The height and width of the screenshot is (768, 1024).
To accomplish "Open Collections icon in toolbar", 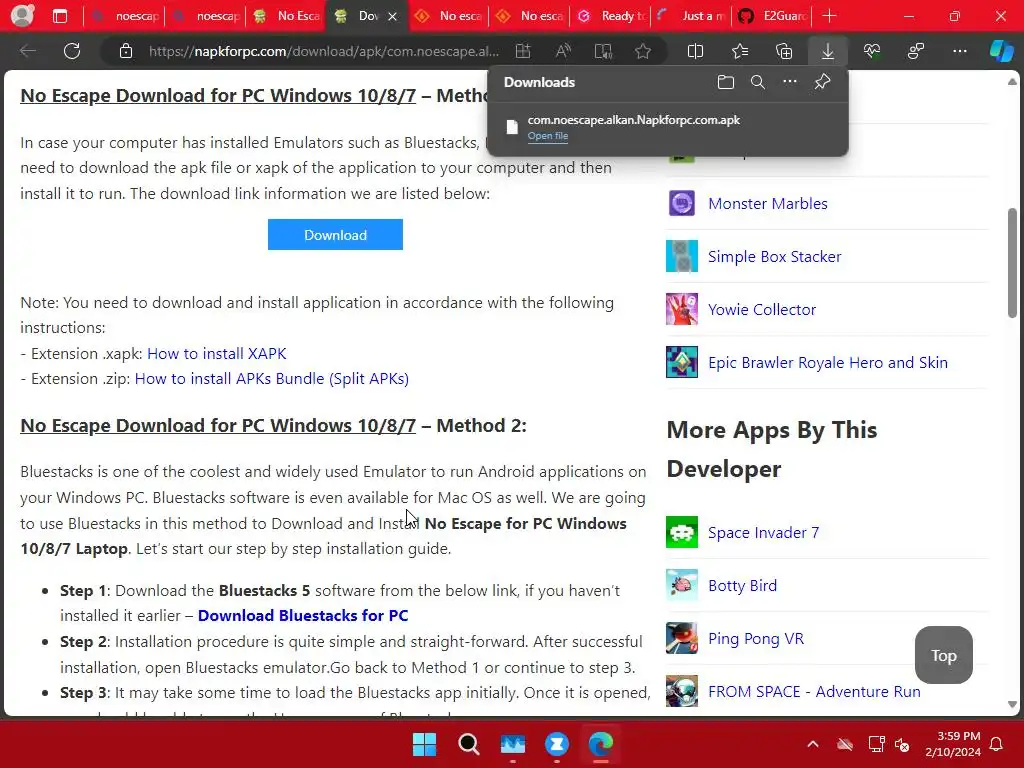I will click(784, 51).
